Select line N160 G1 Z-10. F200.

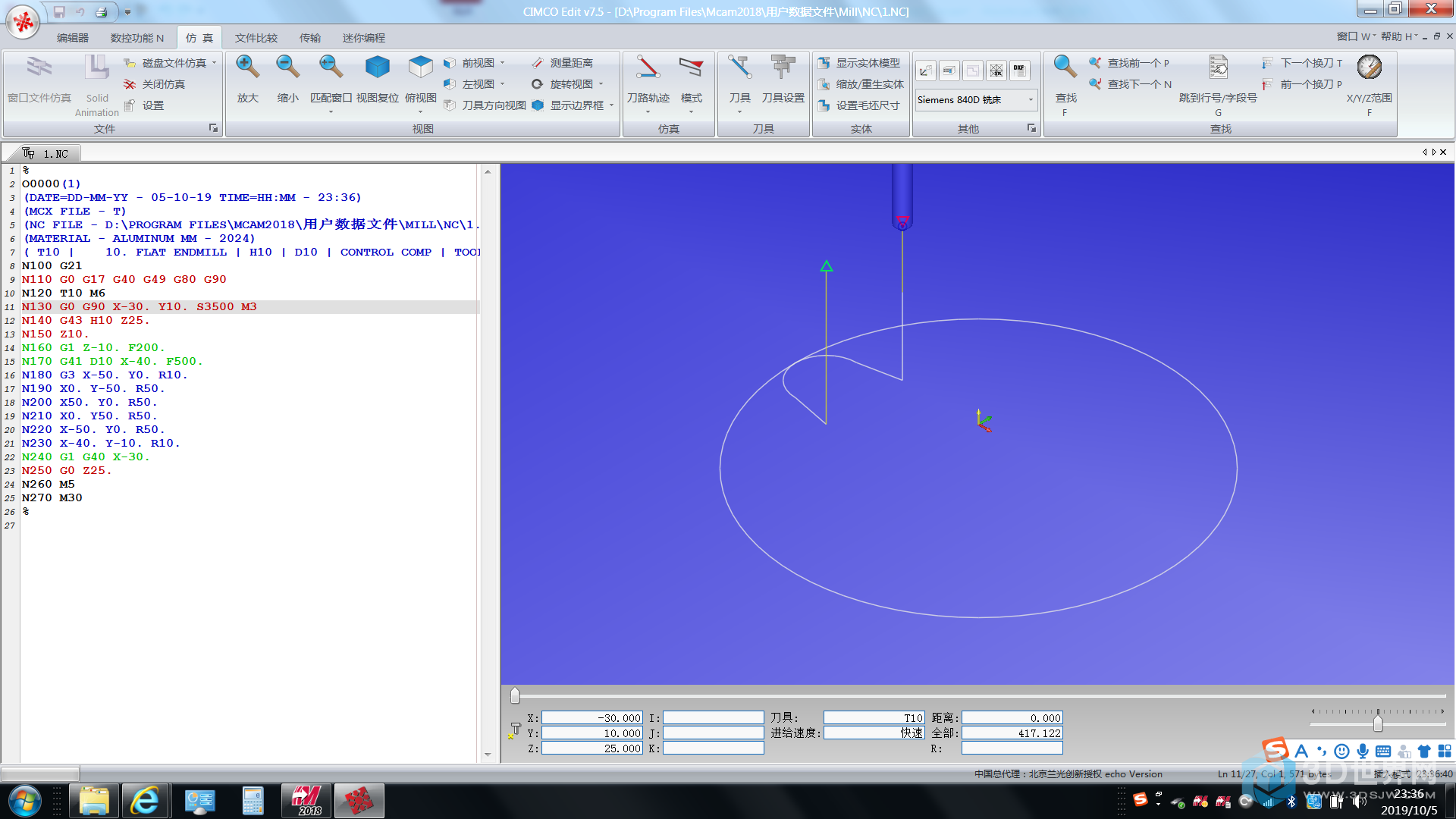pyautogui.click(x=93, y=348)
